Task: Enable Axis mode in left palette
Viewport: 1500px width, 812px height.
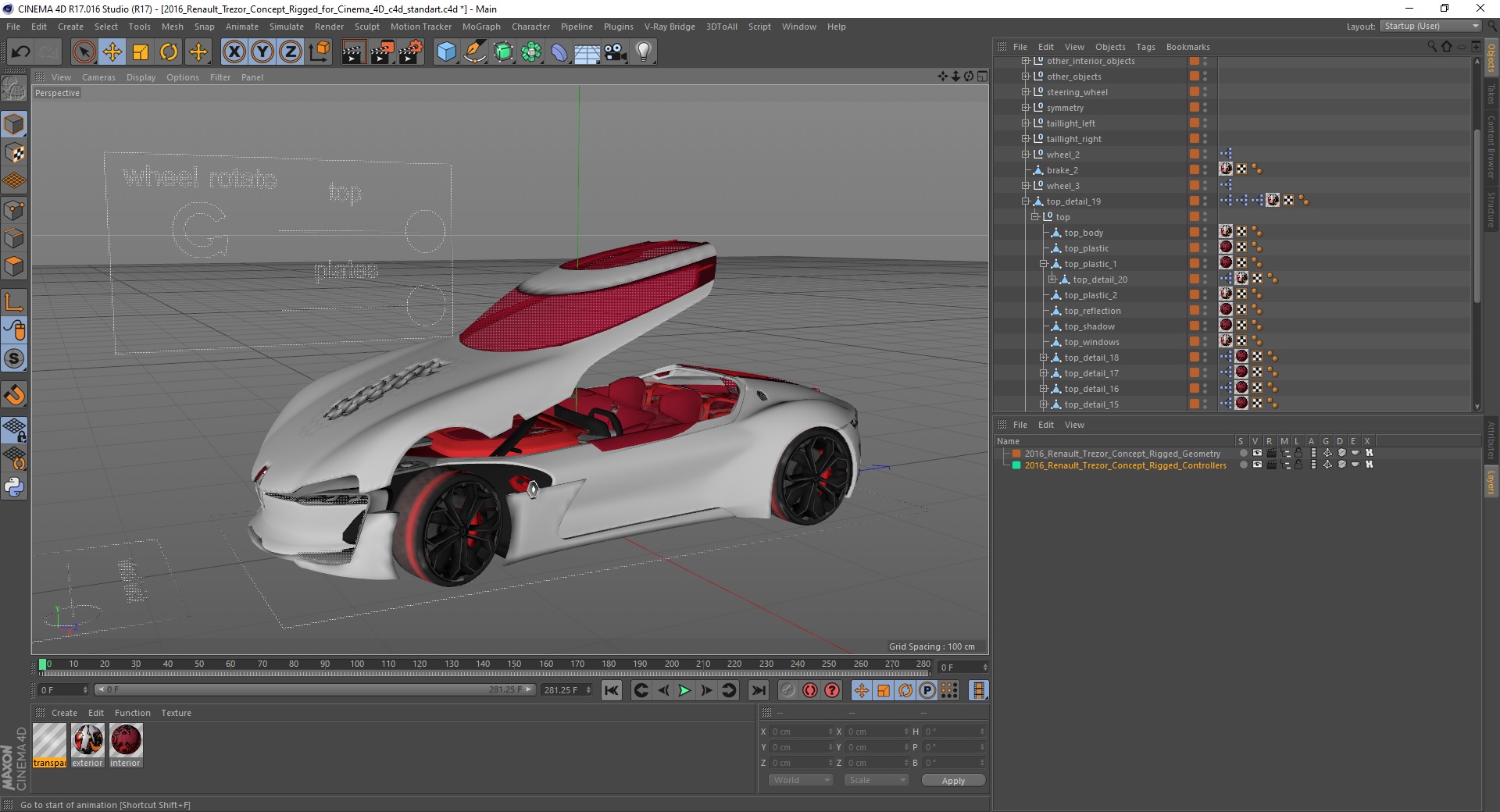Action: 14,302
